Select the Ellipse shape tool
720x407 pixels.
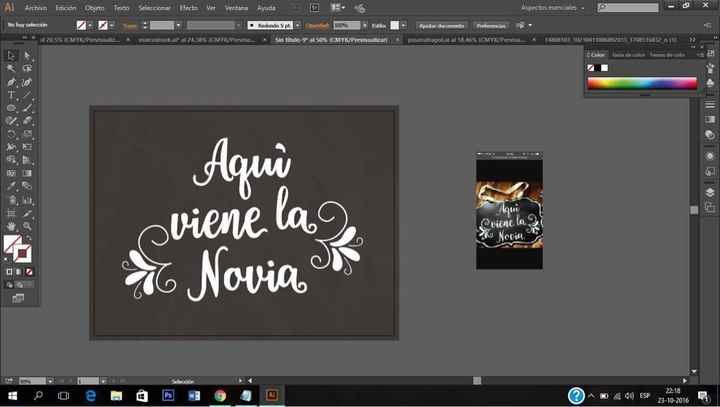point(11,108)
